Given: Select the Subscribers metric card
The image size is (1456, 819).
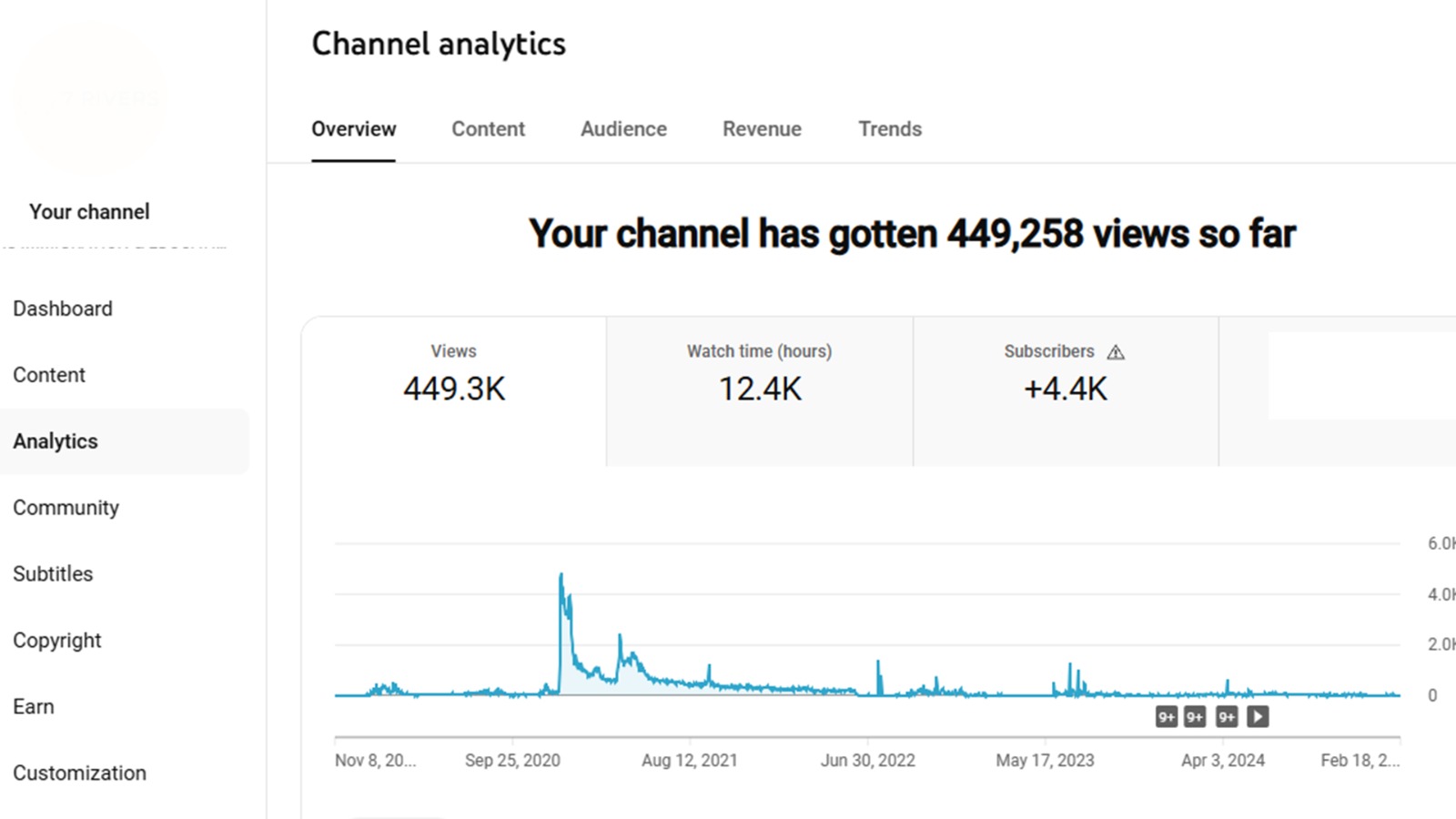Looking at the screenshot, I should [x=1065, y=389].
